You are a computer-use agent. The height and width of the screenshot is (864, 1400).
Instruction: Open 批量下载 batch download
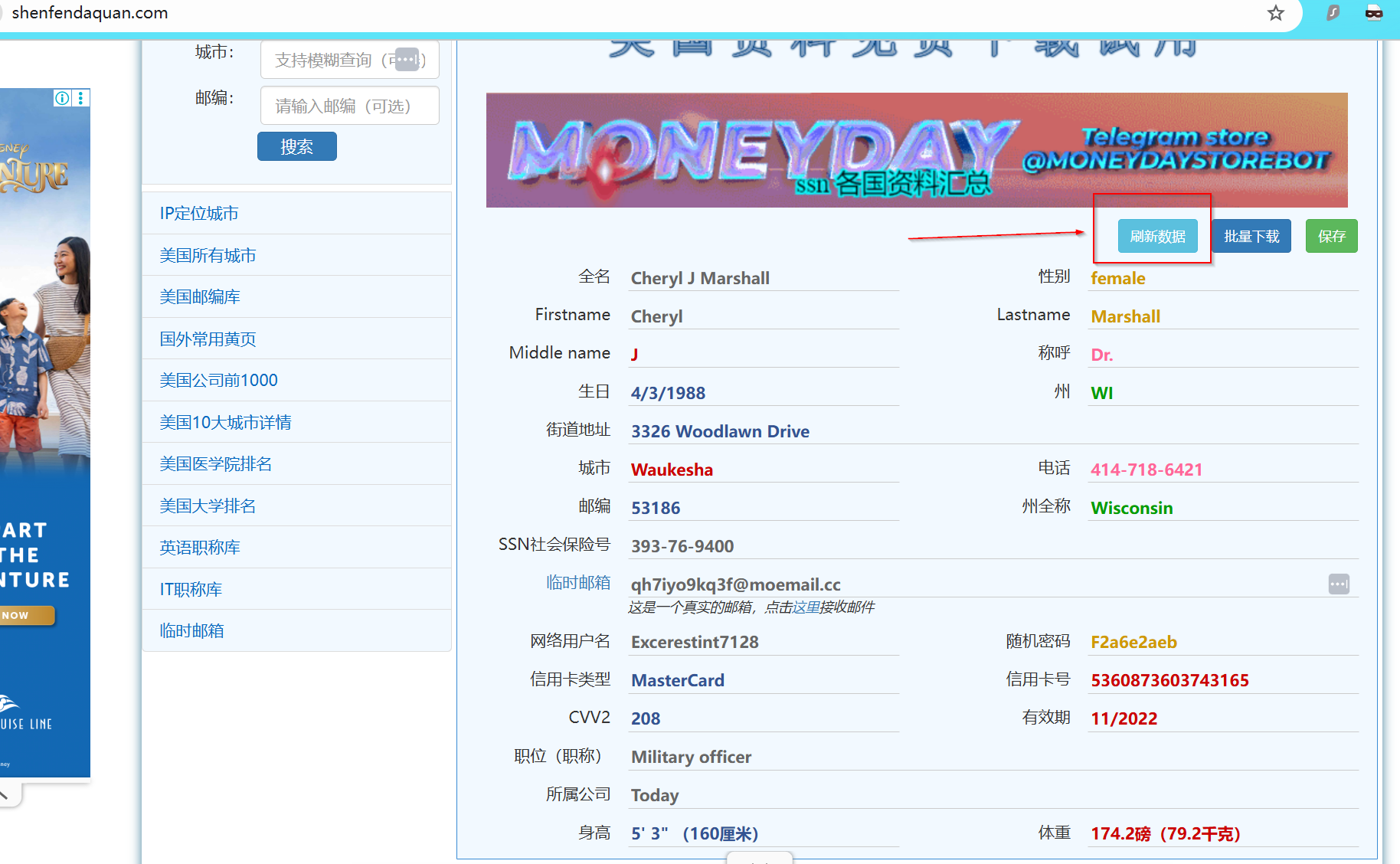click(x=1251, y=236)
